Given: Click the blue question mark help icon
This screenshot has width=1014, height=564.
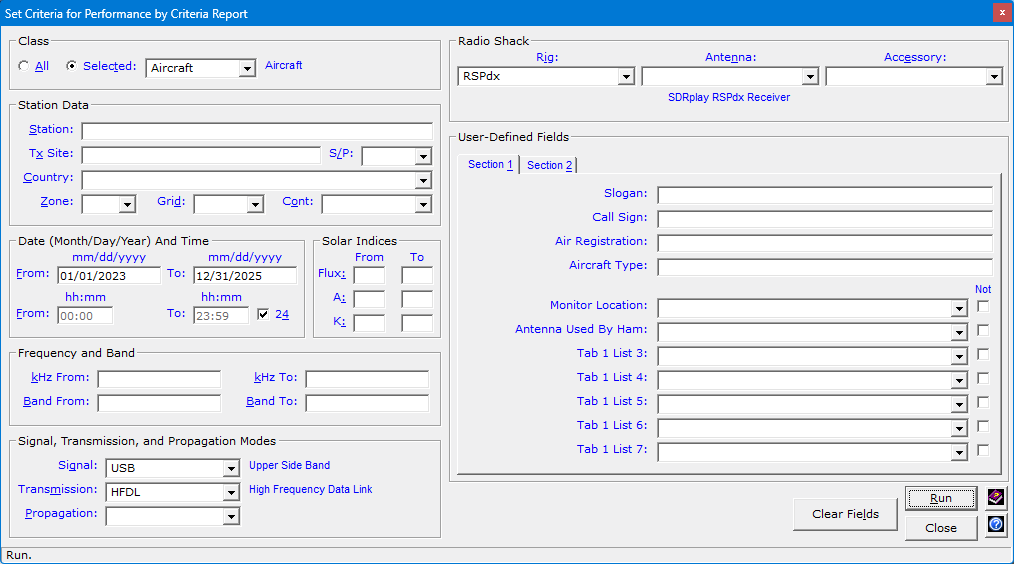Looking at the screenshot, I should pyautogui.click(x=995, y=525).
